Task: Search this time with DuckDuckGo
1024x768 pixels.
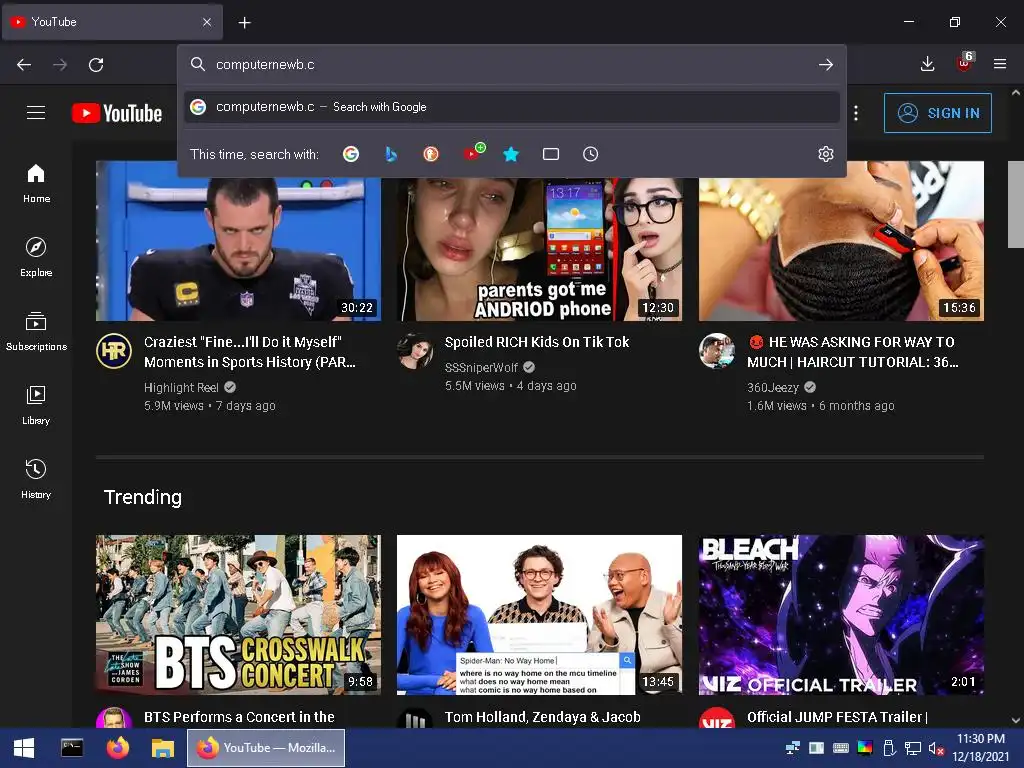Action: point(430,154)
